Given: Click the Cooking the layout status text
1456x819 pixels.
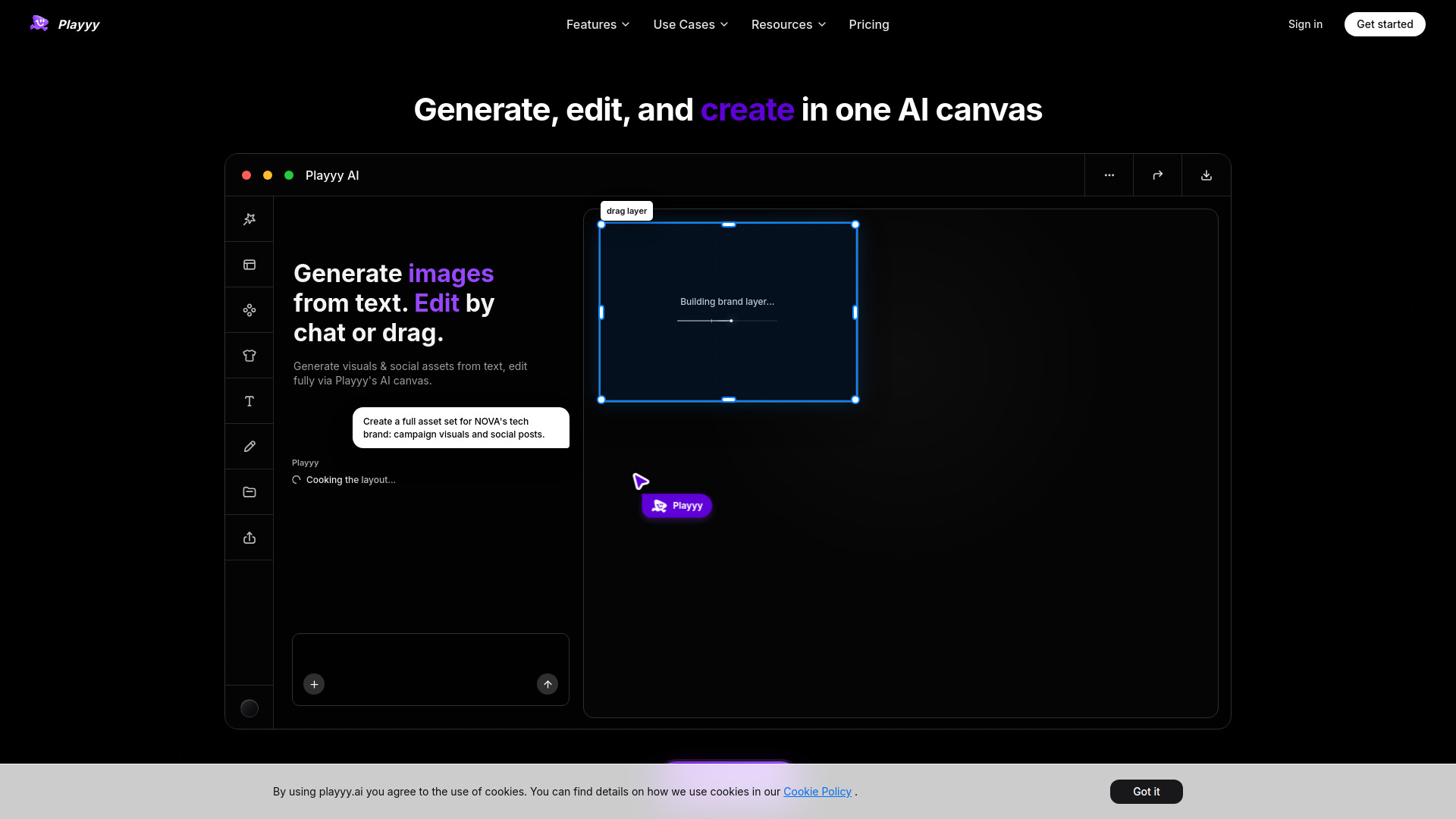Looking at the screenshot, I should click(x=351, y=480).
